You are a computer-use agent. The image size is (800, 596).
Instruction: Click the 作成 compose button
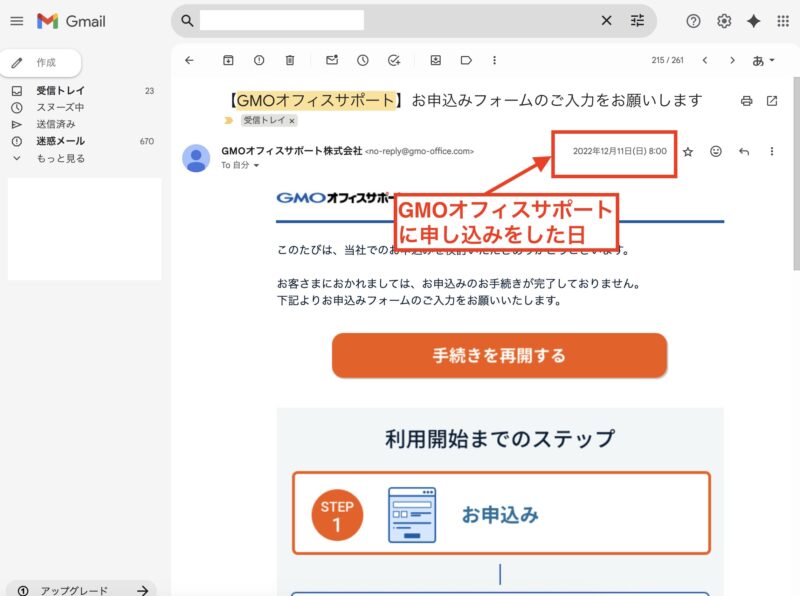(x=41, y=63)
